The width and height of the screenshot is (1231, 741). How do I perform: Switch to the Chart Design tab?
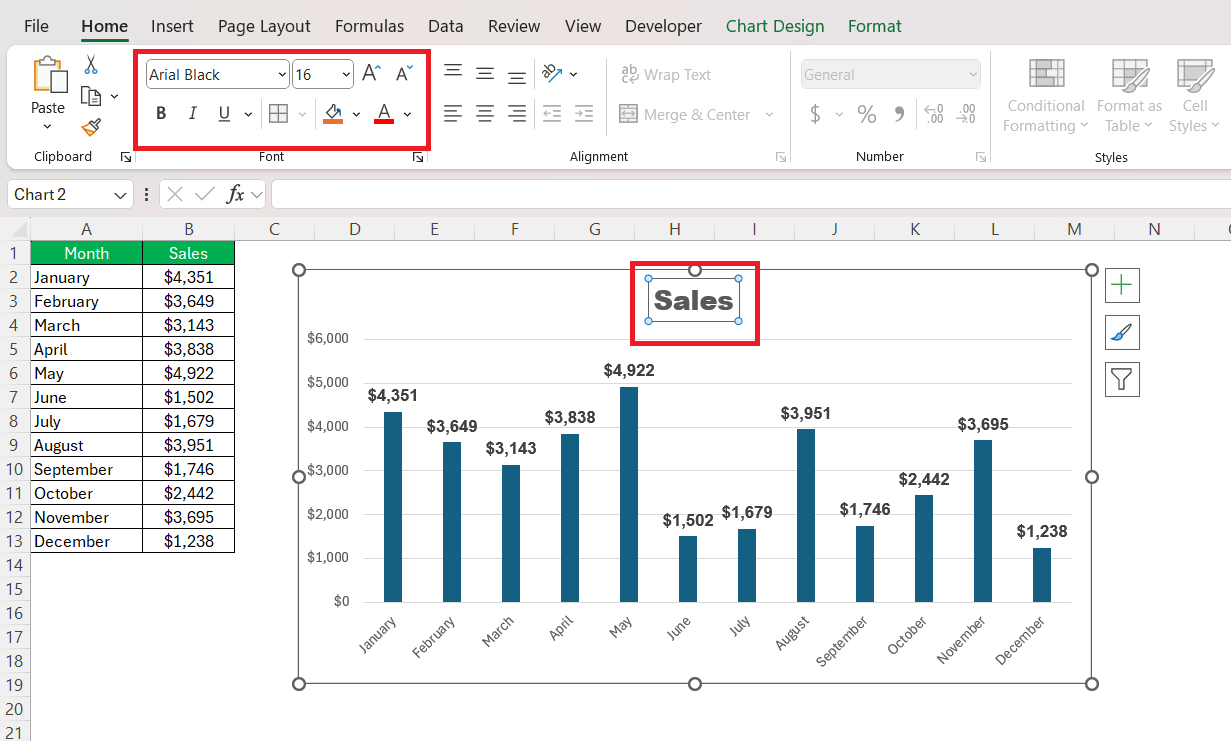coord(775,26)
